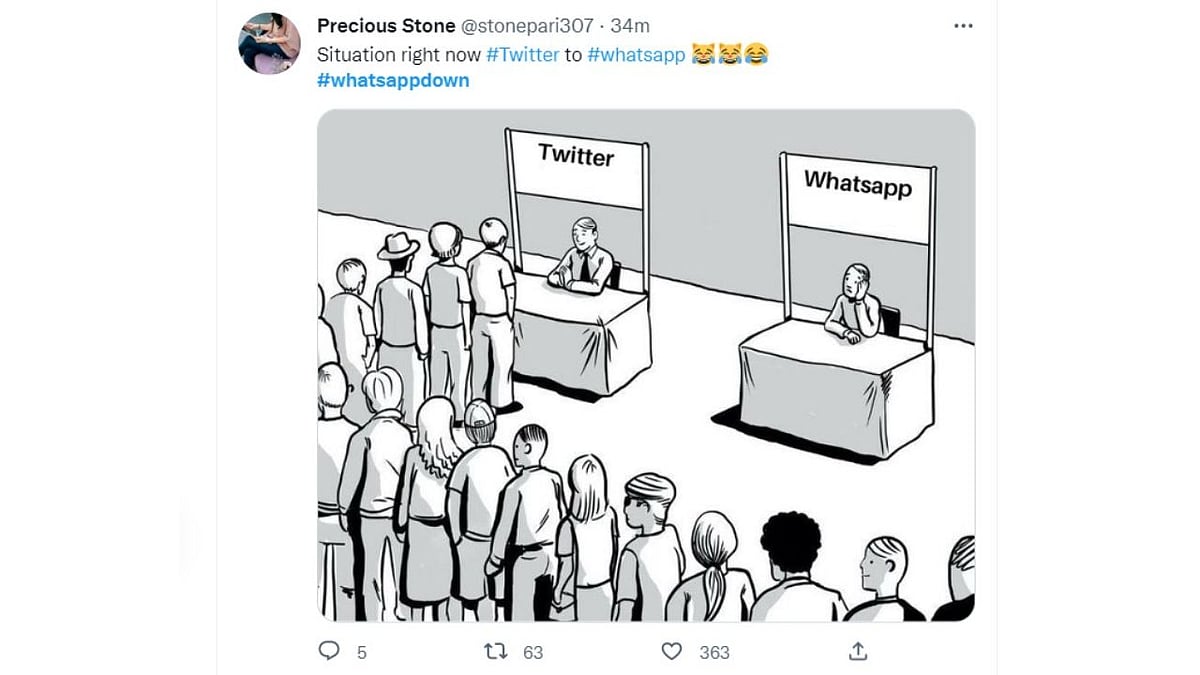The width and height of the screenshot is (1200, 675).
Task: Expand tweet actions via the ellipsis menu
Action: 963,25
